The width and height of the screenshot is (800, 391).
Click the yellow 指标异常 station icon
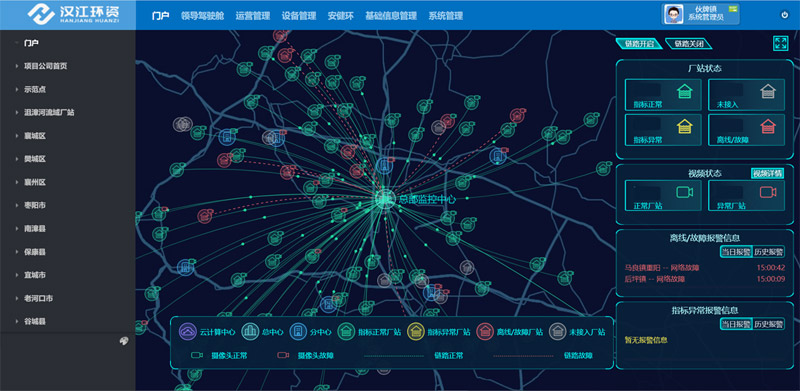(684, 126)
